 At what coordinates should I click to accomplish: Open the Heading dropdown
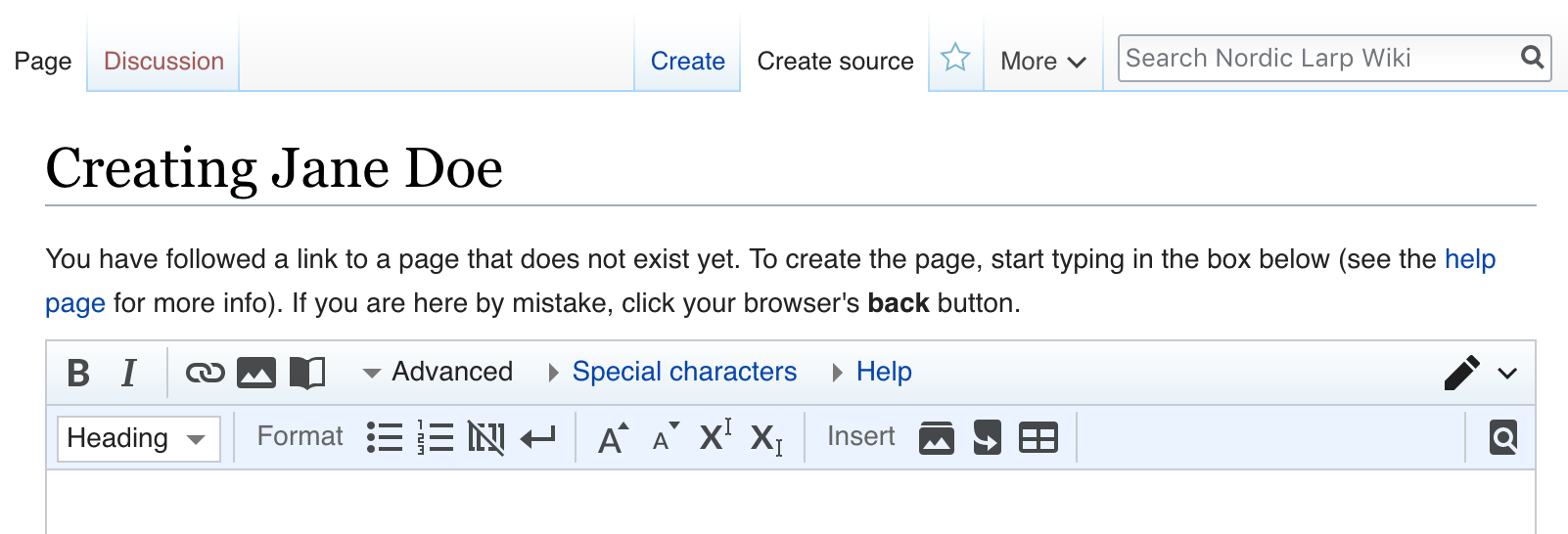(x=138, y=438)
